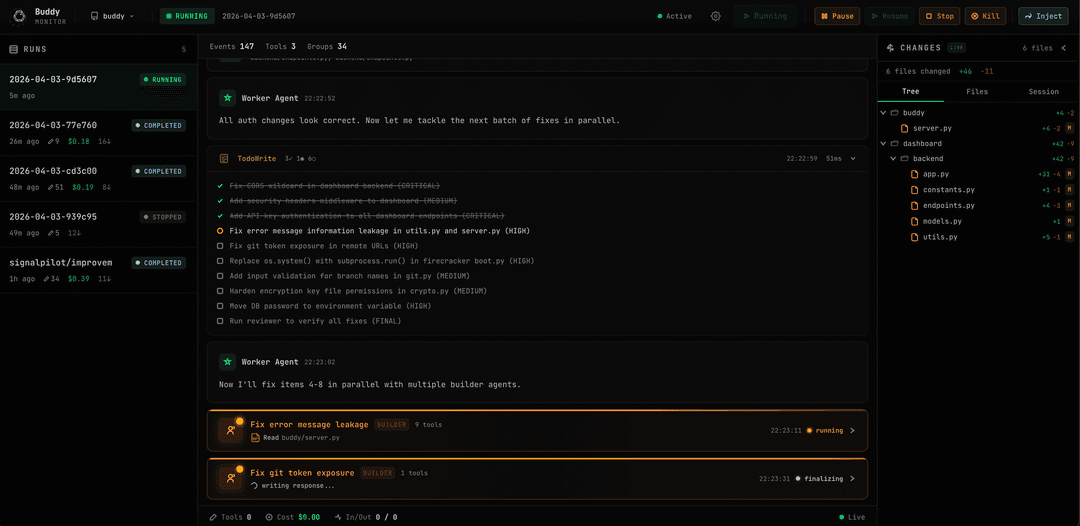
Task: Open the buddy project dropdown
Action: point(112,16)
